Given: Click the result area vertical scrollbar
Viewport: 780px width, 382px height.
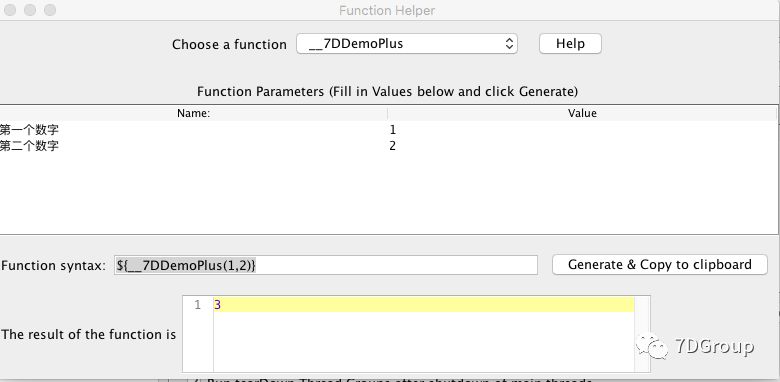Looking at the screenshot, I should pos(642,334).
